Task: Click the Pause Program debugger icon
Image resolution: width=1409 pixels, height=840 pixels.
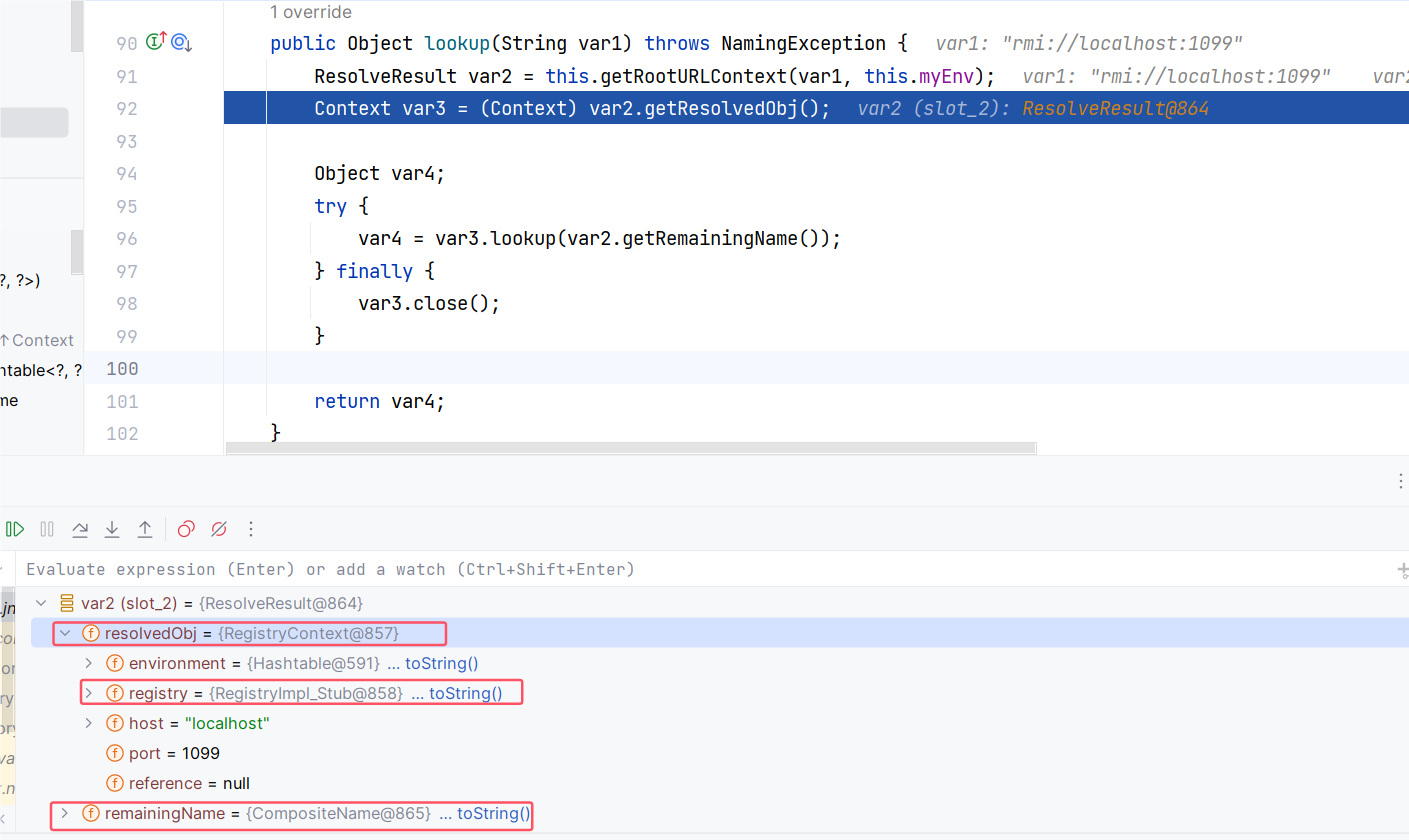Action: pyautogui.click(x=47, y=529)
